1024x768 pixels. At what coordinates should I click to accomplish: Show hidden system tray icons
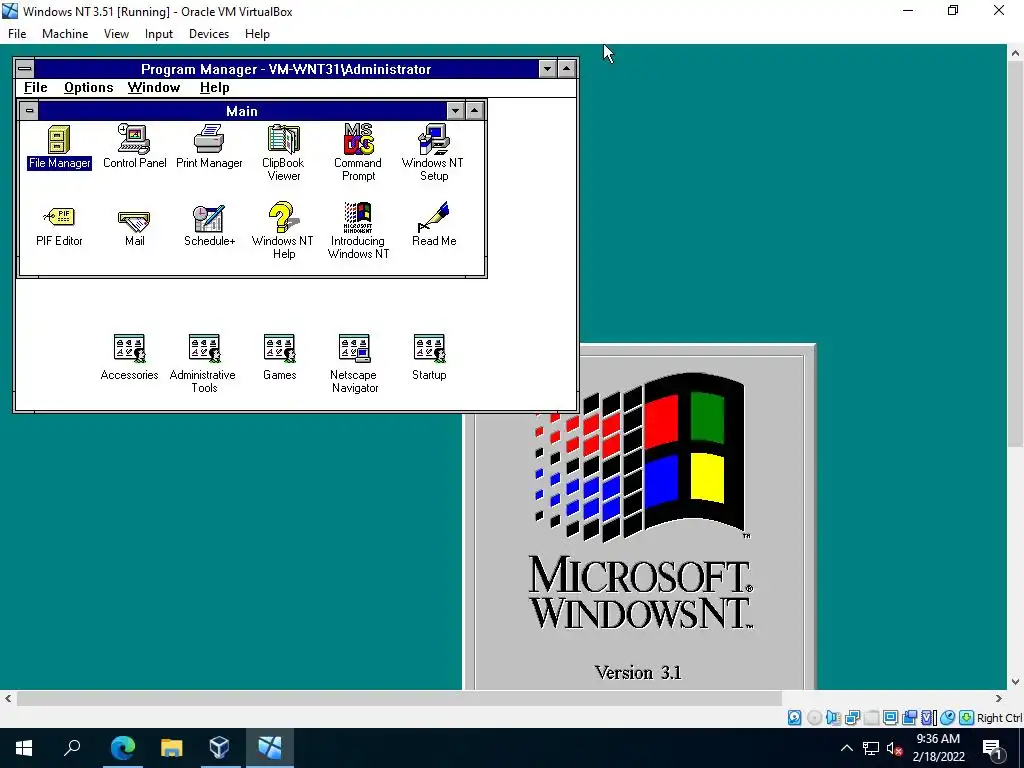[846, 748]
